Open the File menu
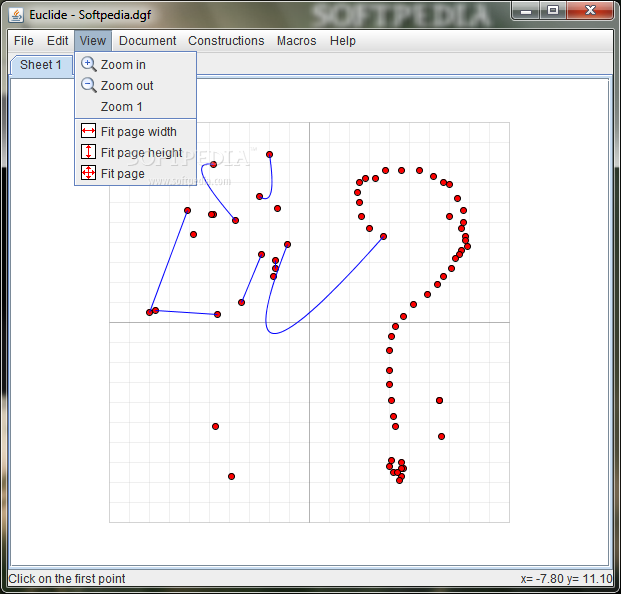 [x=24, y=41]
